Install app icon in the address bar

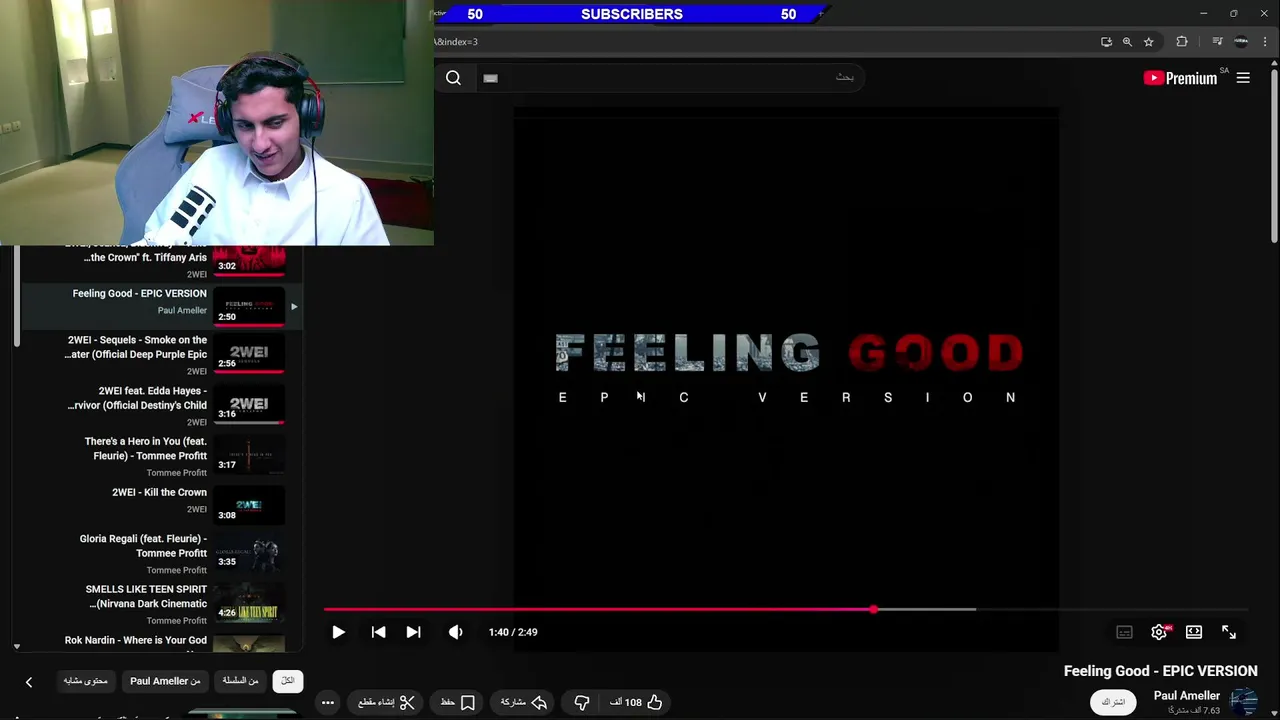pos(1106,42)
